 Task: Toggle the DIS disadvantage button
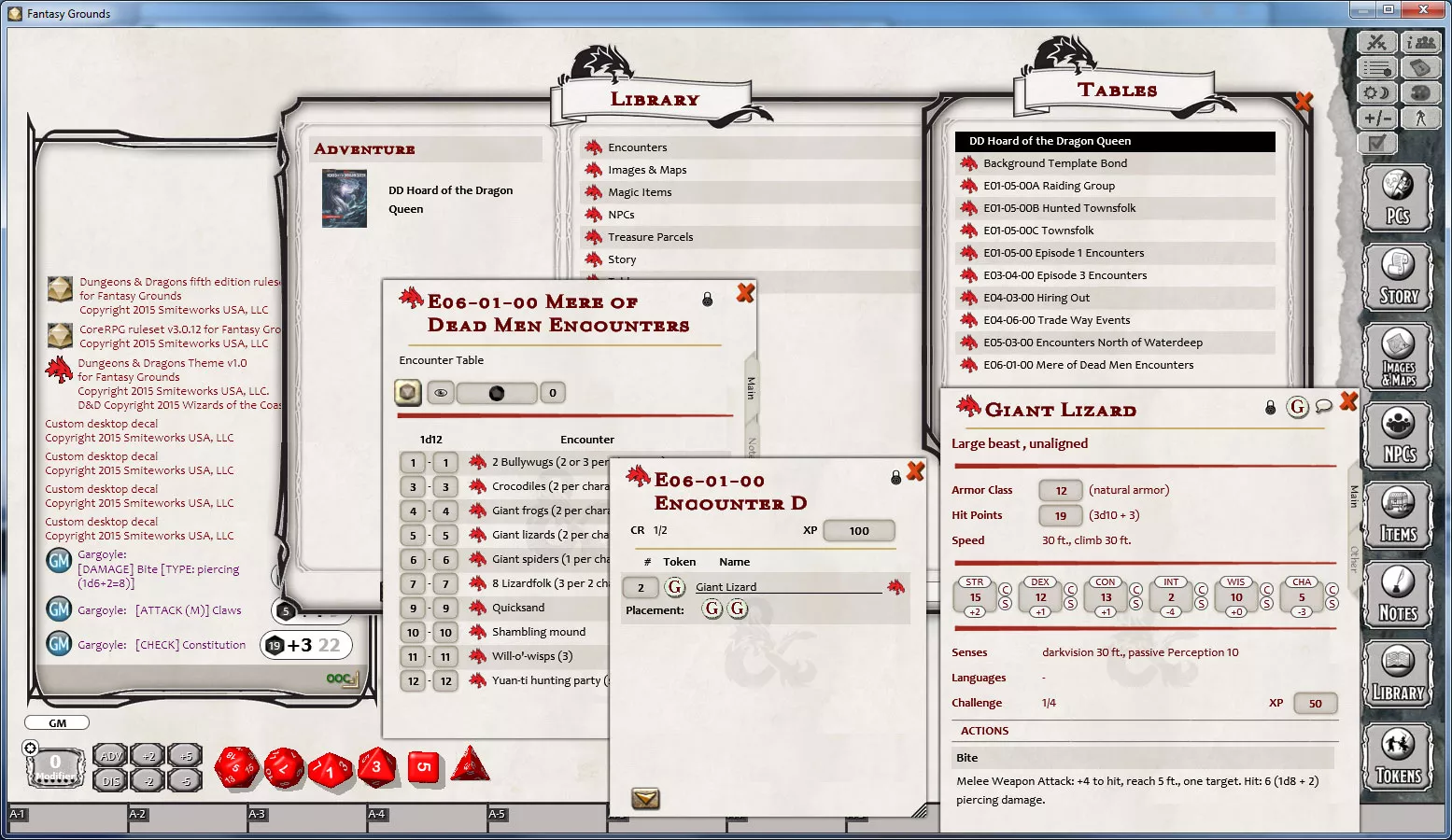point(111,780)
